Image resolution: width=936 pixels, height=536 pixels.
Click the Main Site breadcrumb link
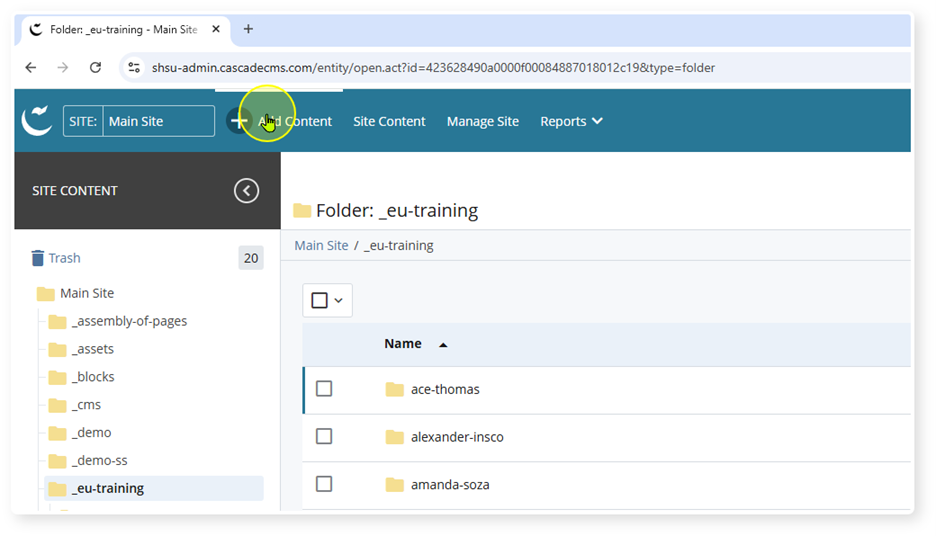(321, 245)
